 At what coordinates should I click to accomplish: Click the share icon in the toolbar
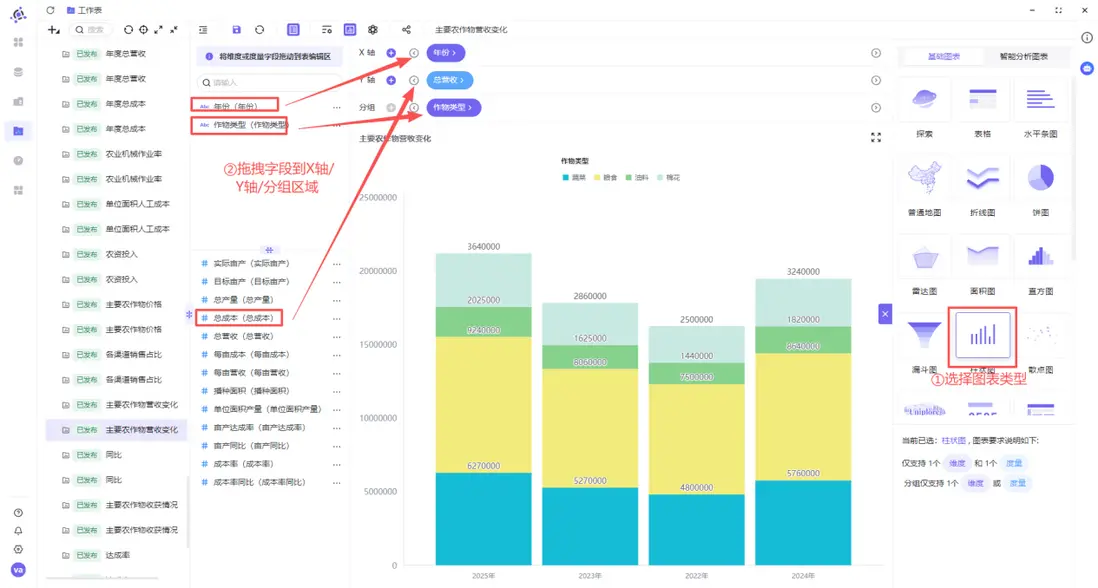coord(406,30)
